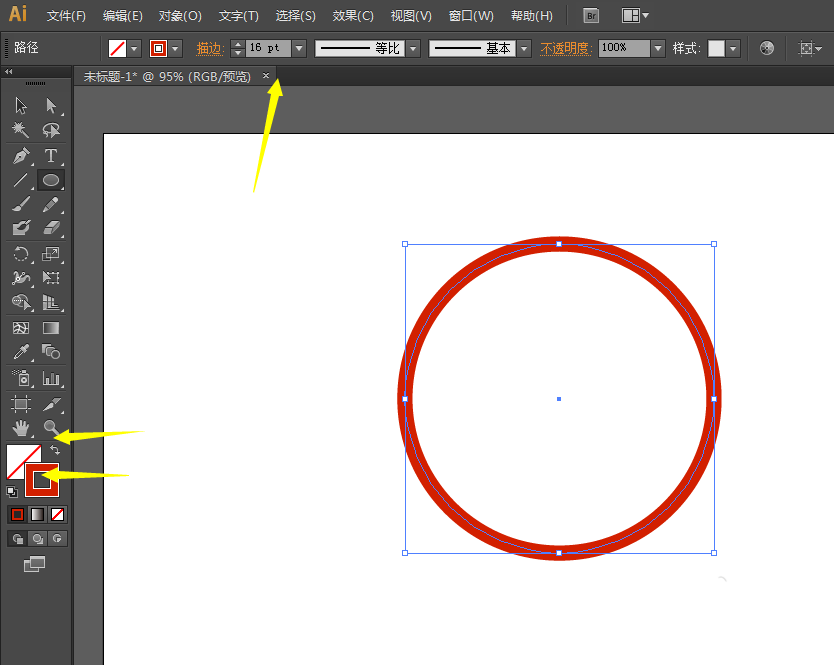
Task: Pick the Line Segment tool
Action: tap(21, 180)
